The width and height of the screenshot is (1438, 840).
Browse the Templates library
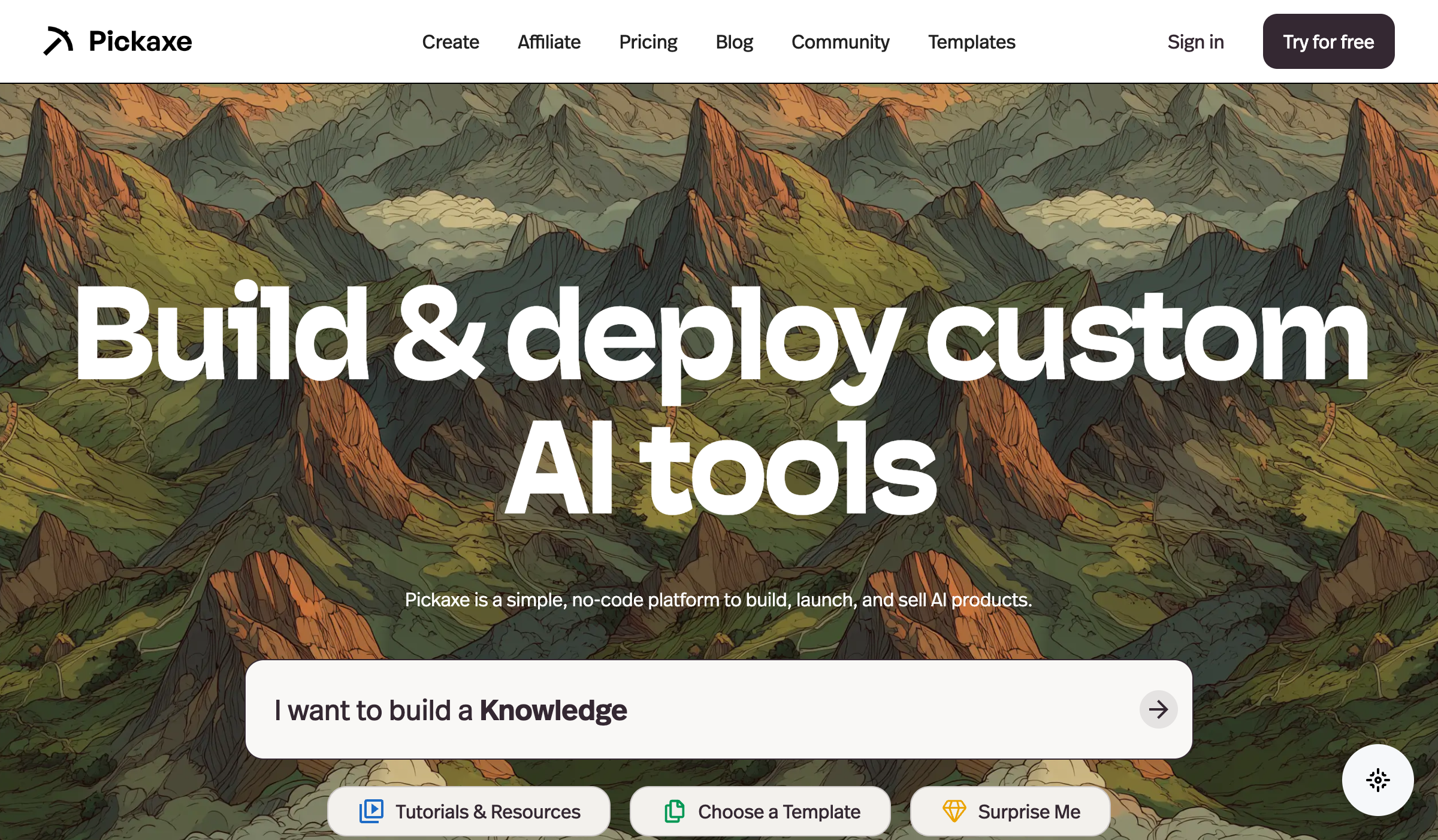click(x=971, y=42)
